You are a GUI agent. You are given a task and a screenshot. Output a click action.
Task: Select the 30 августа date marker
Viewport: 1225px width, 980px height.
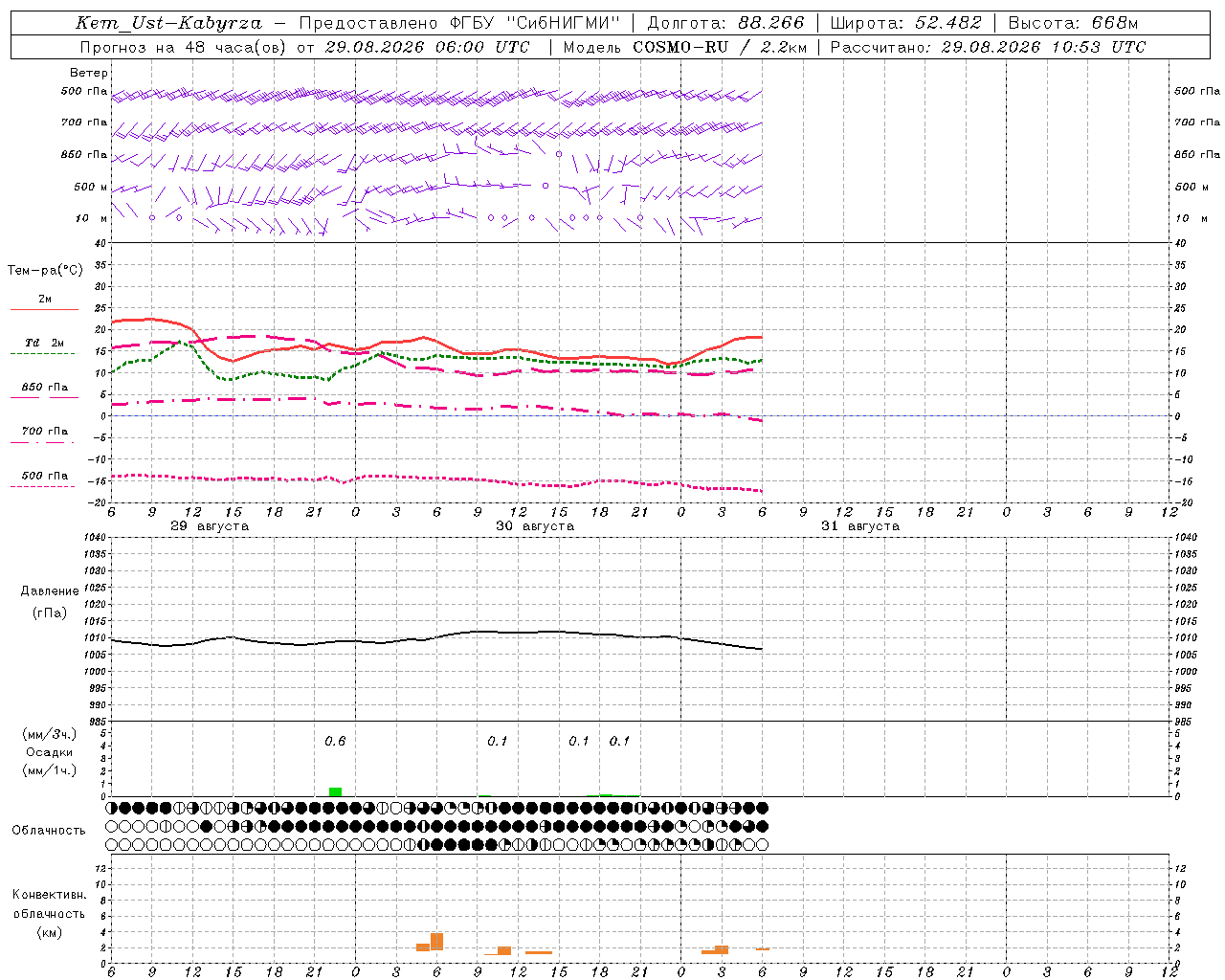coord(535,526)
